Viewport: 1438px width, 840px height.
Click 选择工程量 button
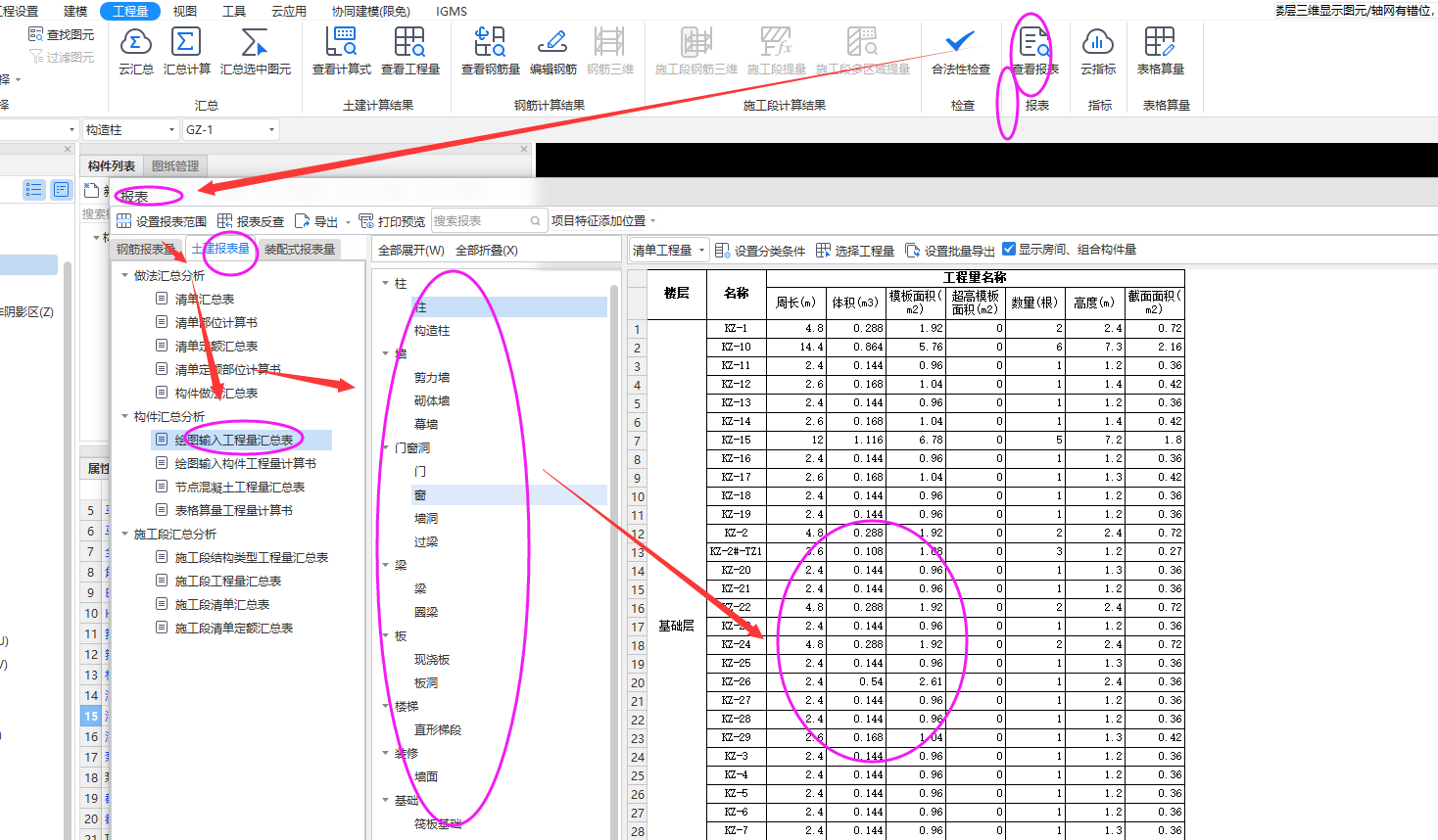[x=855, y=251]
